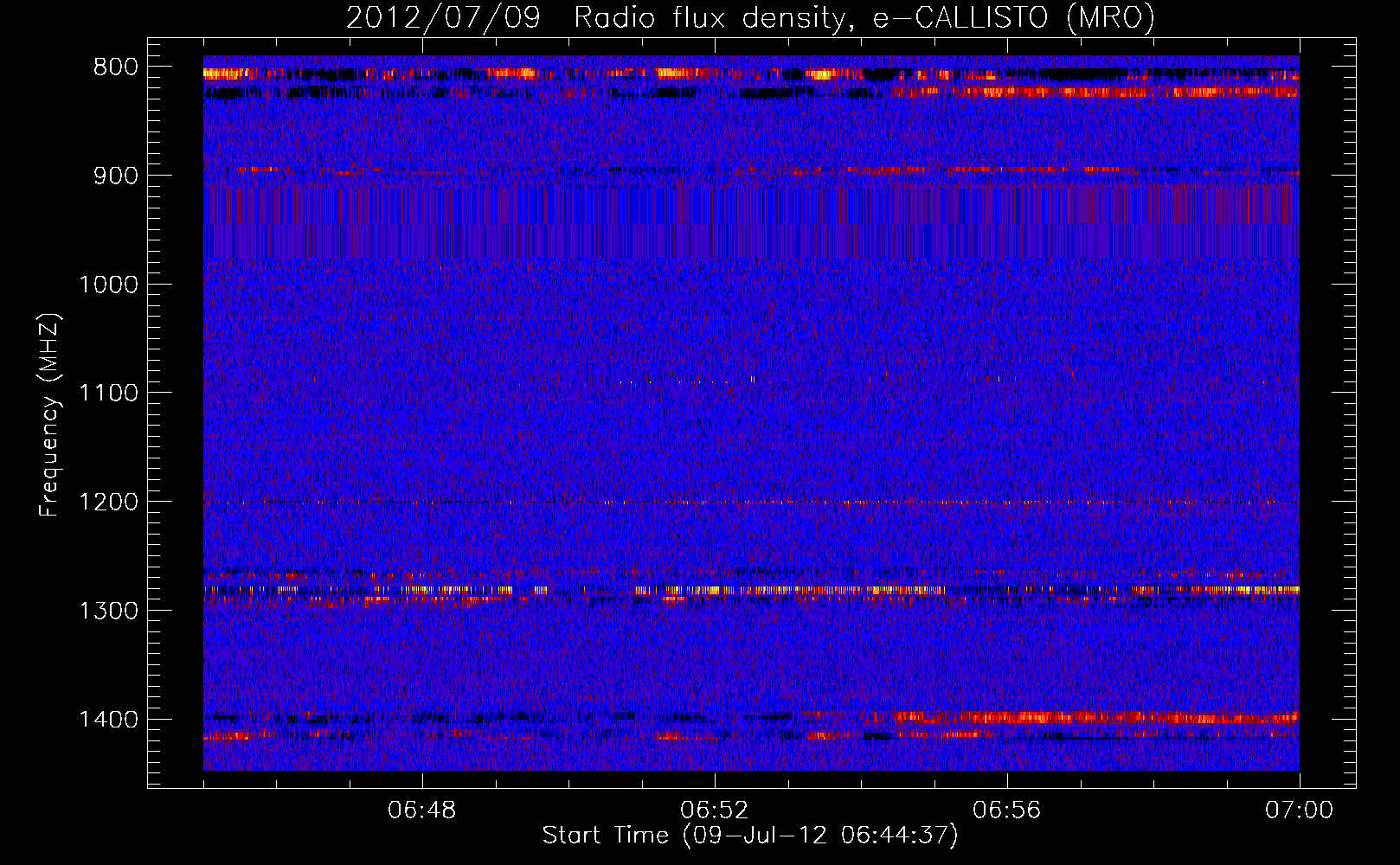Screen dimensions: 1400x865
Task: Click the 1100 frequency tick label
Action: 108,394
